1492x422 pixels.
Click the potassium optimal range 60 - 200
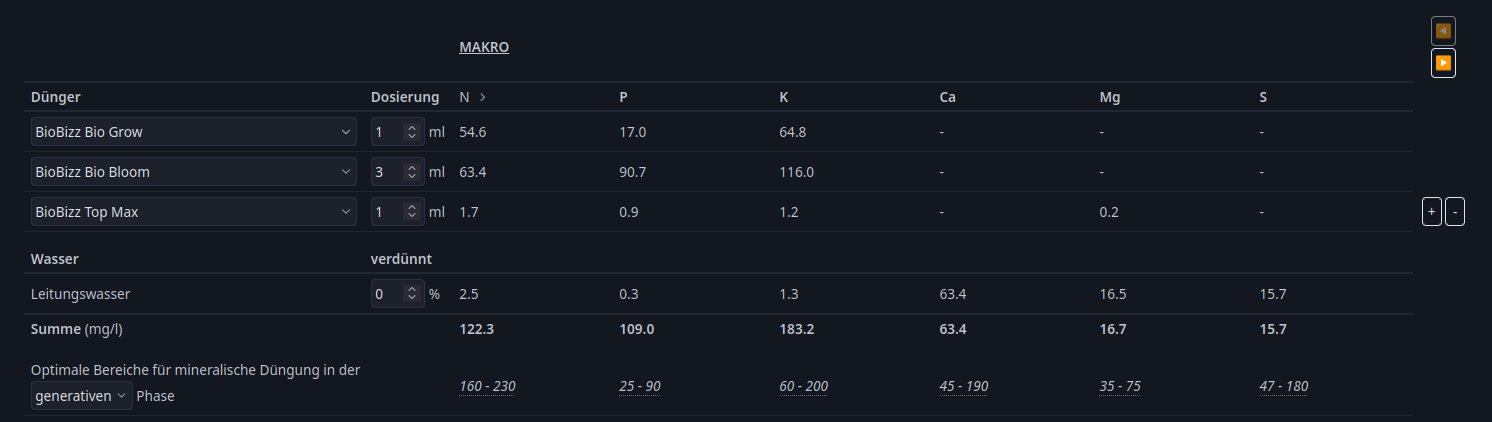point(804,387)
